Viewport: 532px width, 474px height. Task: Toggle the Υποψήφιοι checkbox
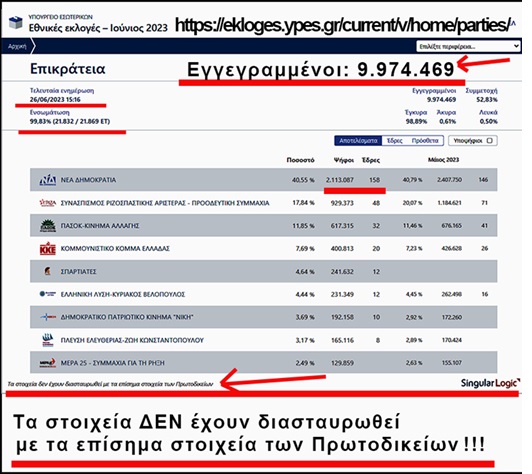489,140
